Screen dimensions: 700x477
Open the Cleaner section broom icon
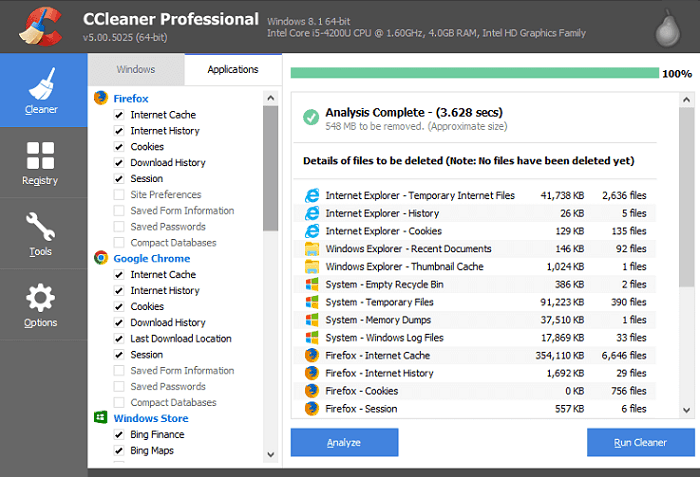(42, 84)
